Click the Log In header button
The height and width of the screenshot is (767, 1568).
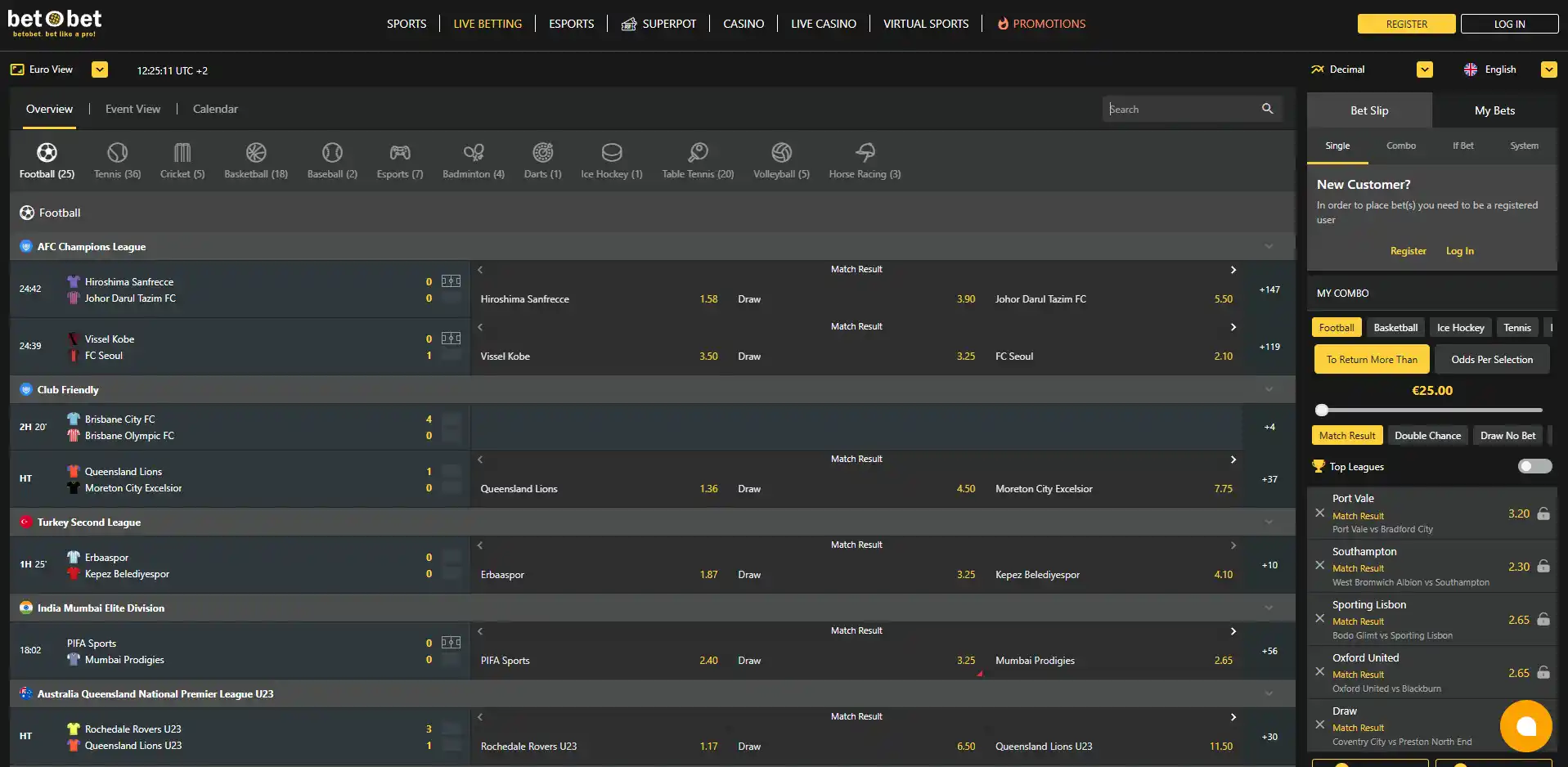(x=1509, y=24)
